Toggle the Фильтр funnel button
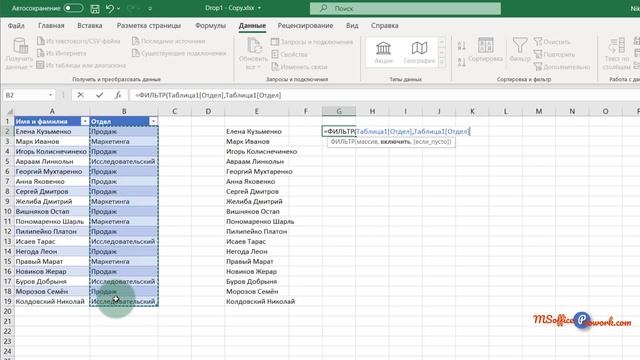Viewport: 640px width, 360px height. tap(520, 50)
